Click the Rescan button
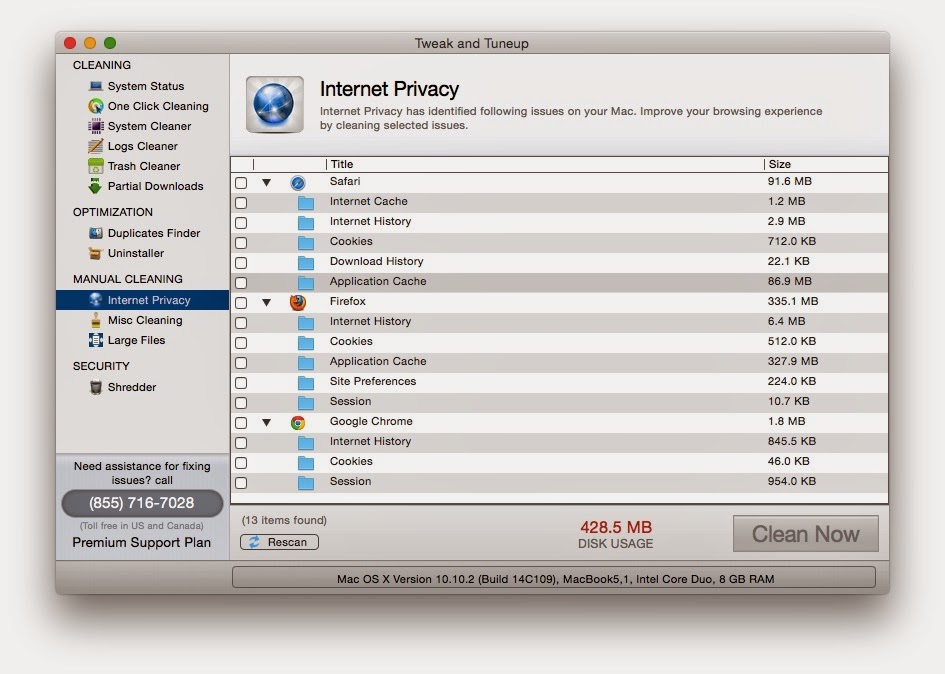The width and height of the screenshot is (945, 674). pyautogui.click(x=279, y=542)
